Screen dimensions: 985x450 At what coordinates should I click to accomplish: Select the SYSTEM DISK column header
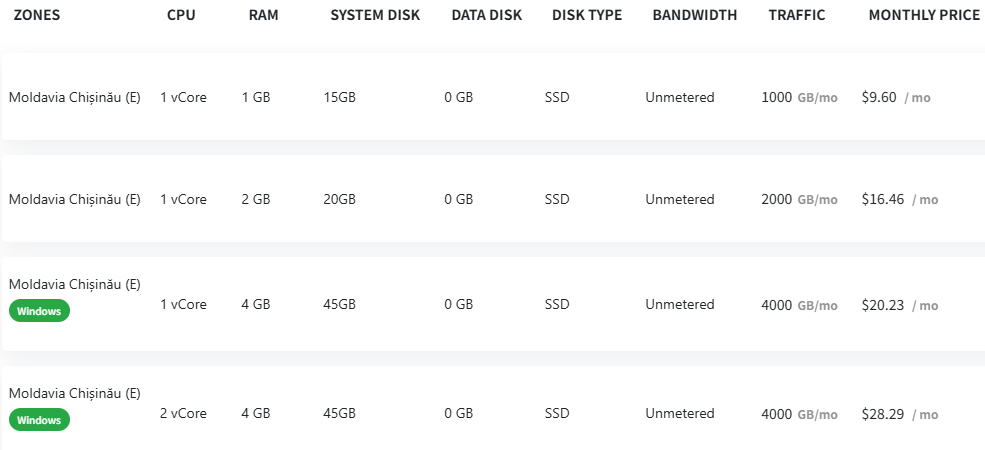tap(375, 15)
